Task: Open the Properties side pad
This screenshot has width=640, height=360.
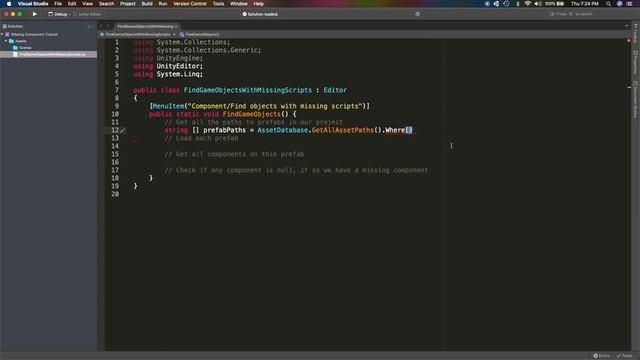Action: 636,63
